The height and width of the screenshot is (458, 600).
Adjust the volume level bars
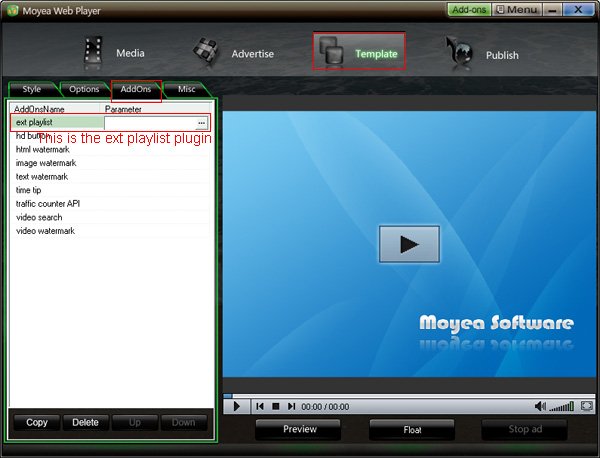coord(561,406)
